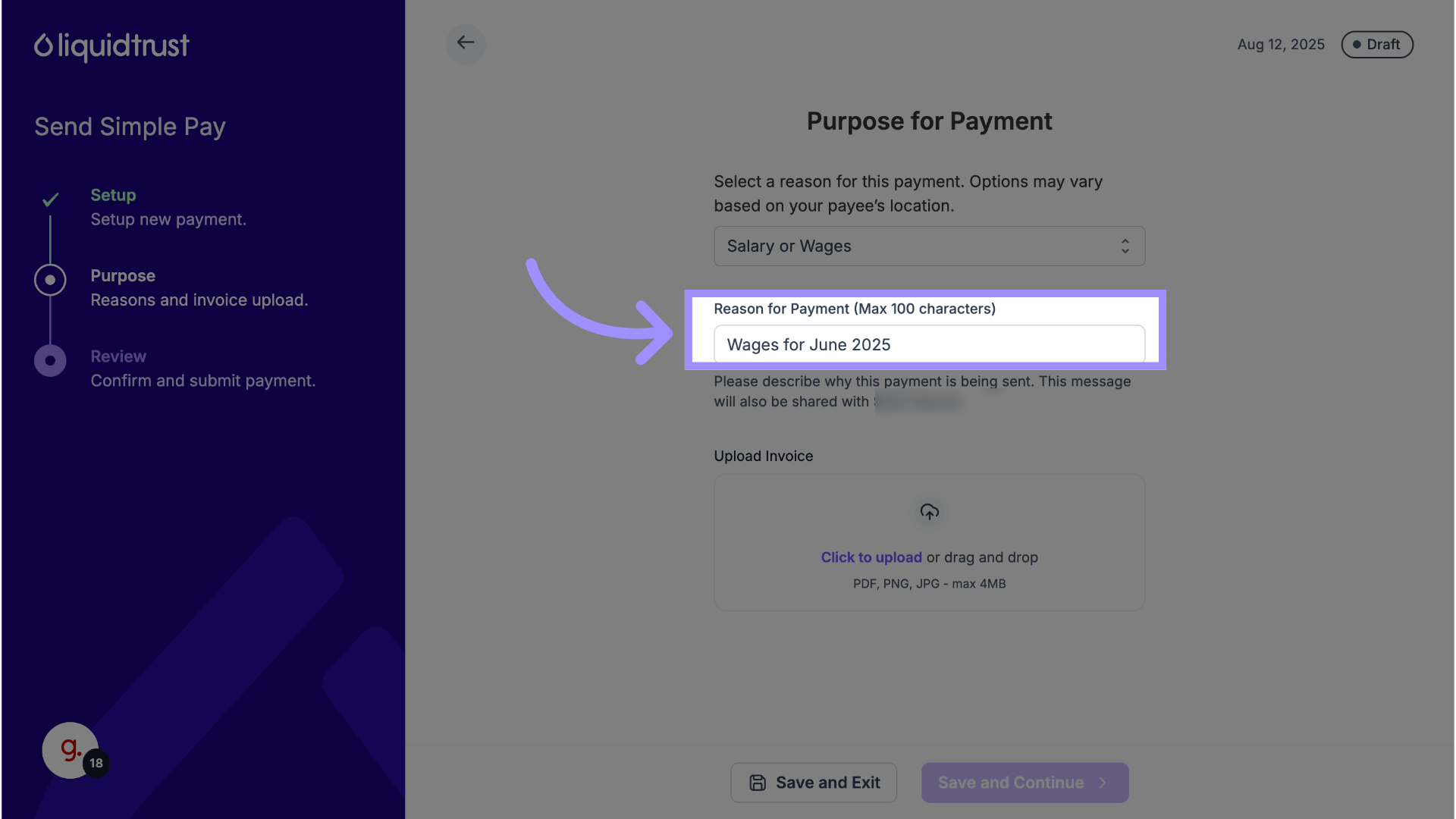Focus the Reason for Payment text field
Image resolution: width=1456 pixels, height=819 pixels.
pos(929,345)
